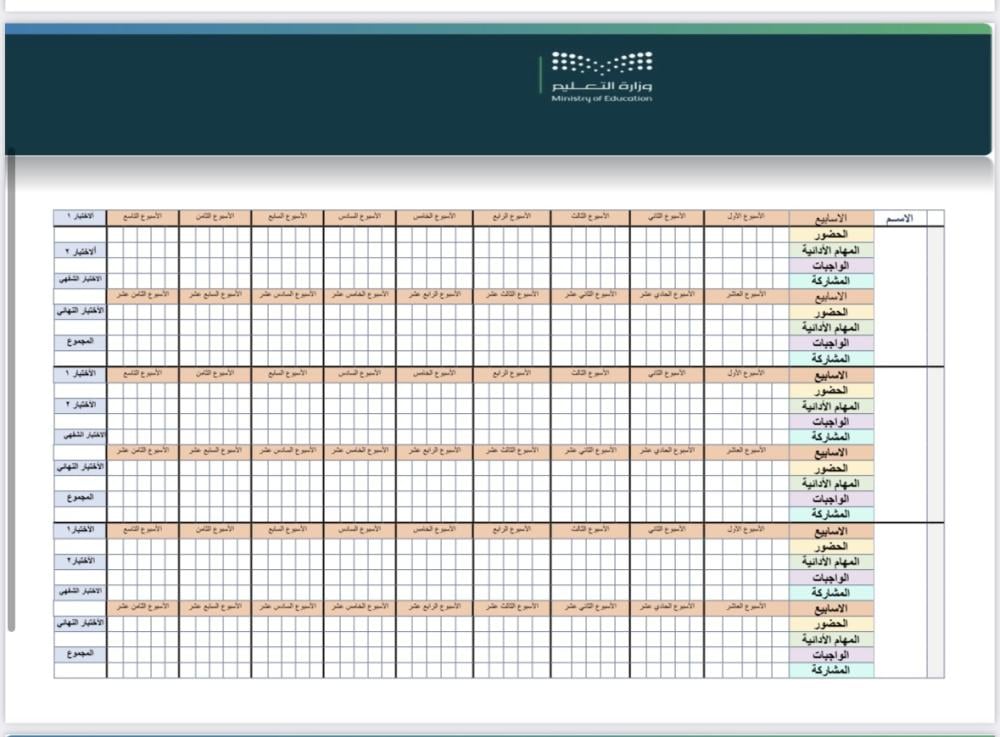
Task: Click the topmost الاختبار ٢ cell
Action: coord(80,250)
